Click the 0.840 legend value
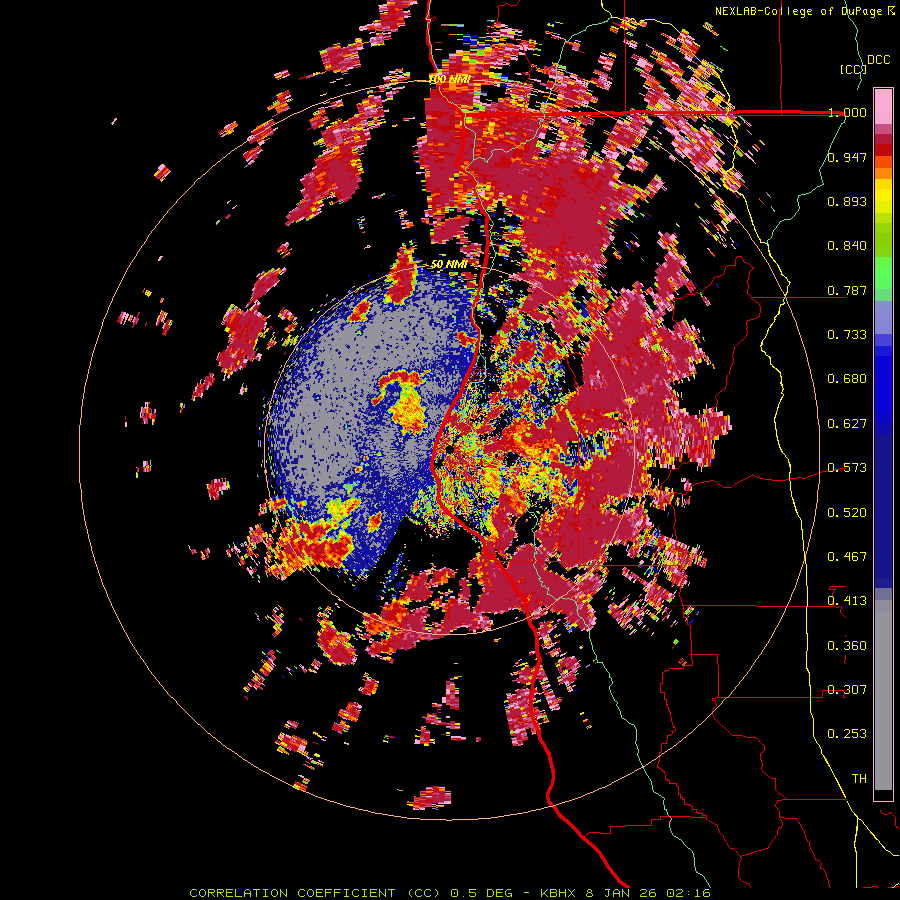900x900 pixels. point(847,246)
